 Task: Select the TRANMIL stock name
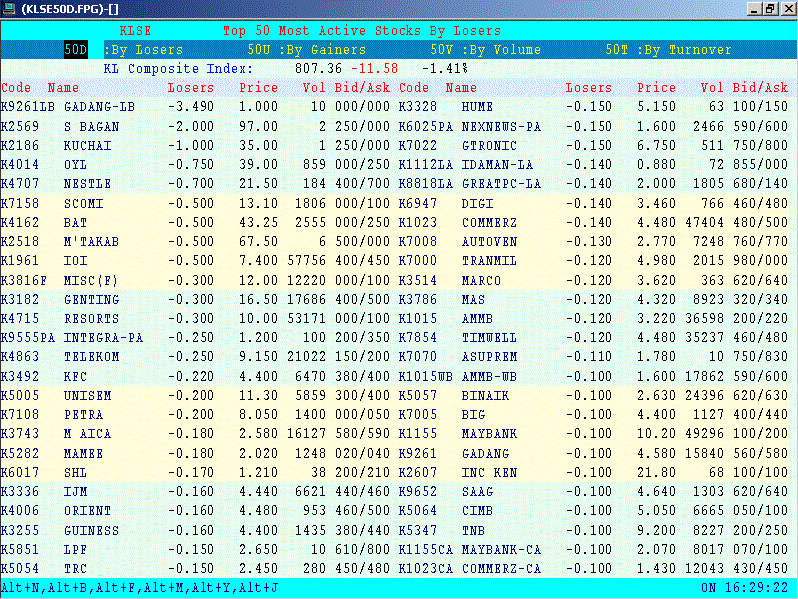click(490, 261)
